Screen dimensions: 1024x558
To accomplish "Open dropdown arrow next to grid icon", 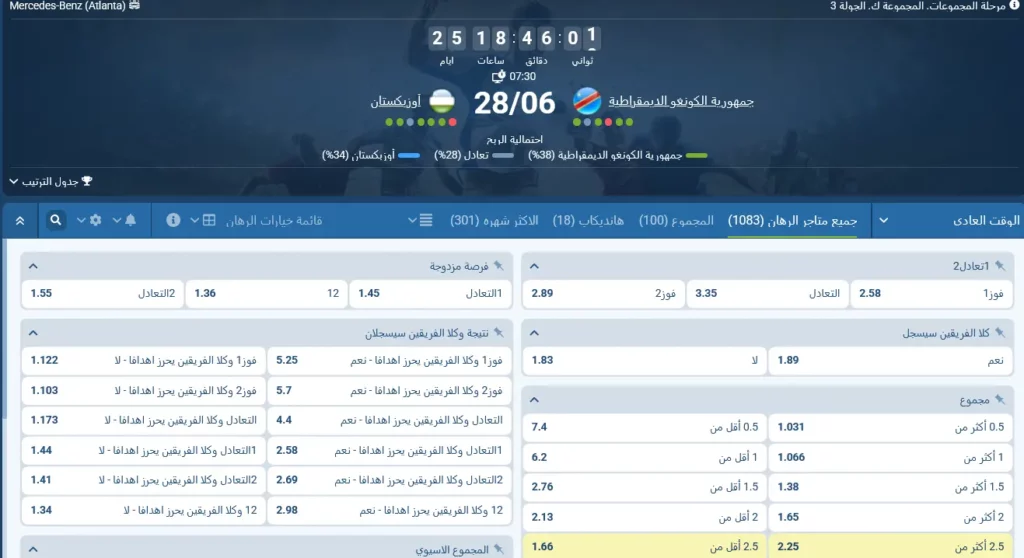I will click(195, 220).
